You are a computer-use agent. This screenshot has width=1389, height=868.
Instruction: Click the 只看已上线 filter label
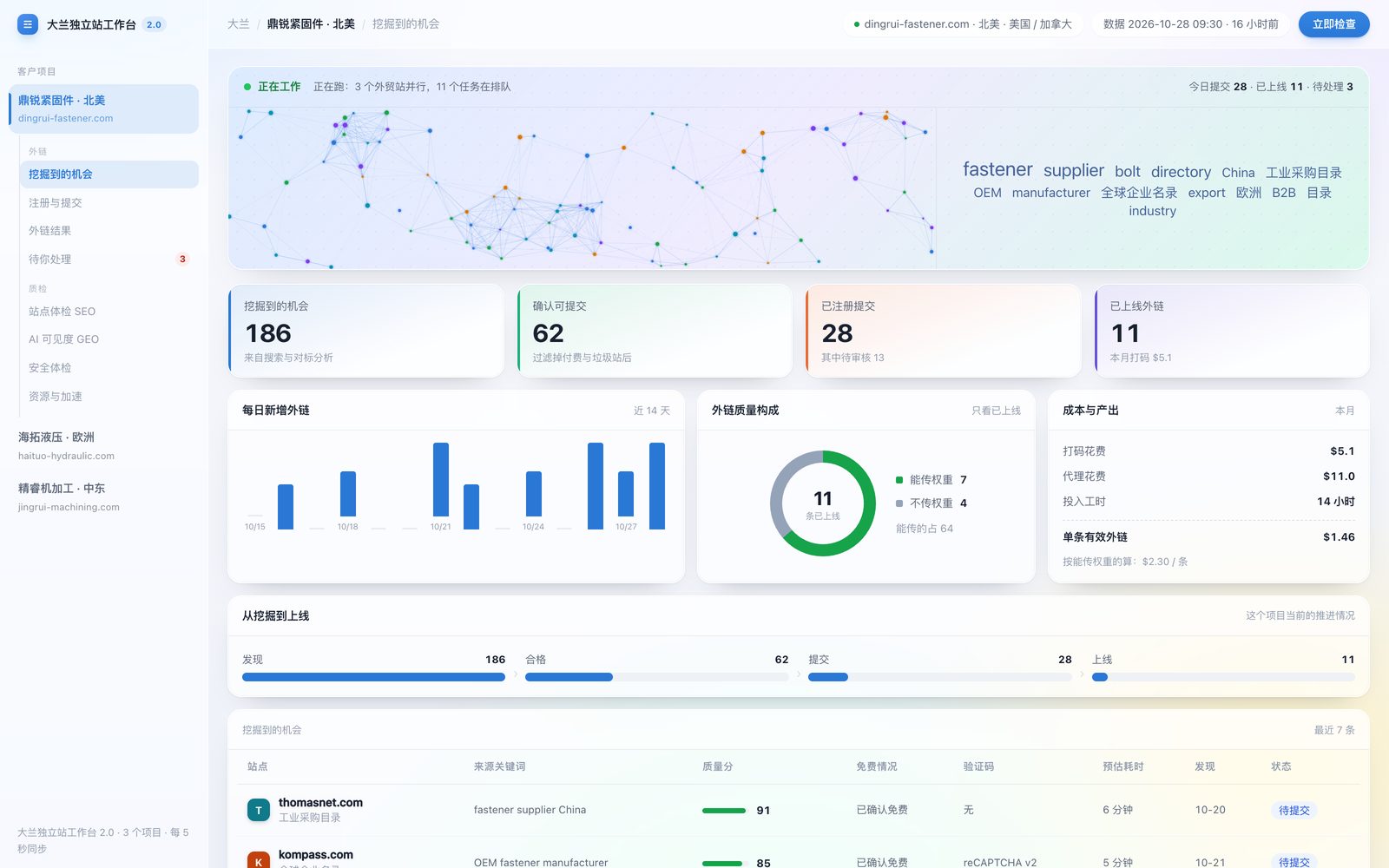tap(996, 411)
